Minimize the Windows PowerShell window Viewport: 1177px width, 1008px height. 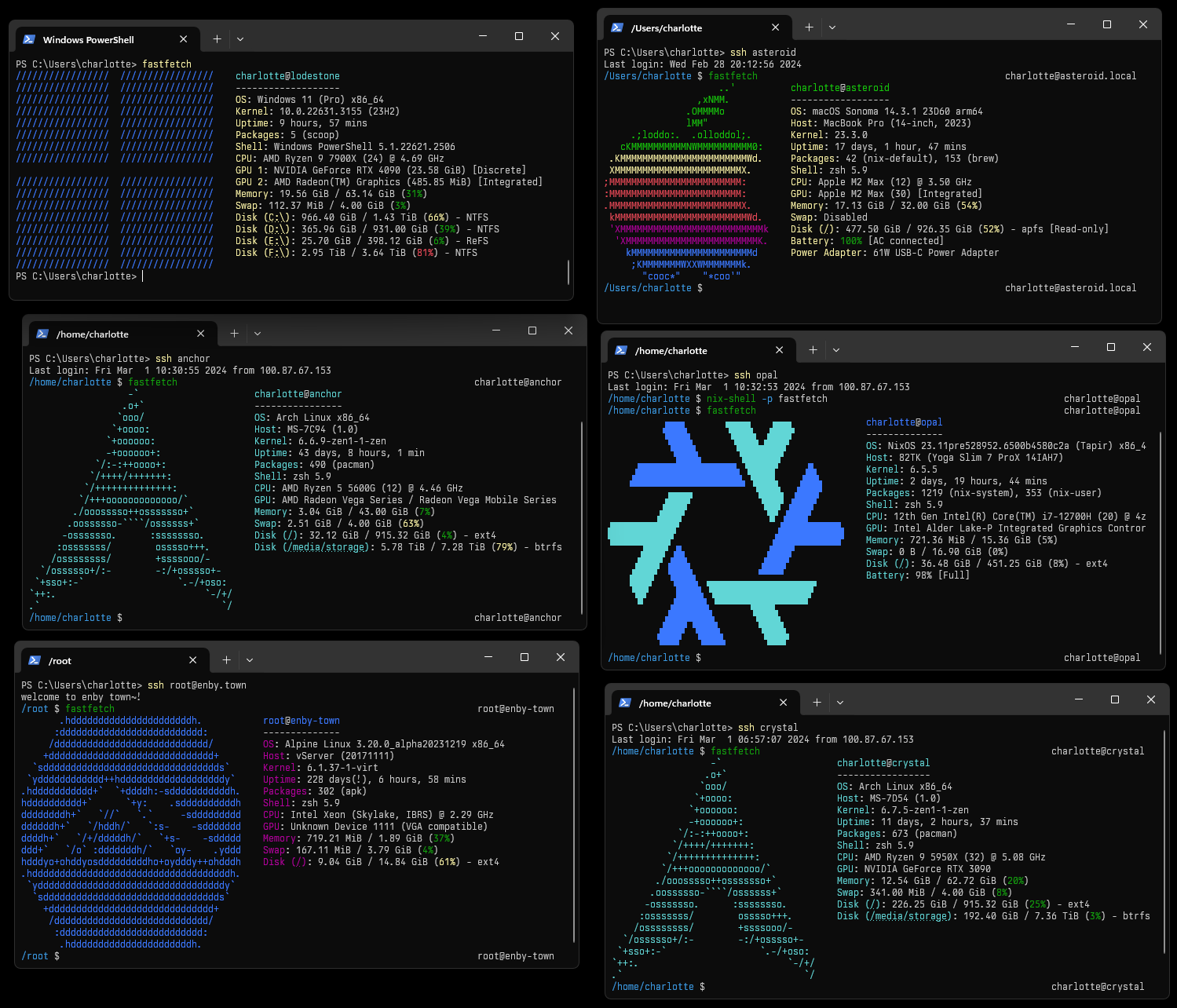pos(483,36)
